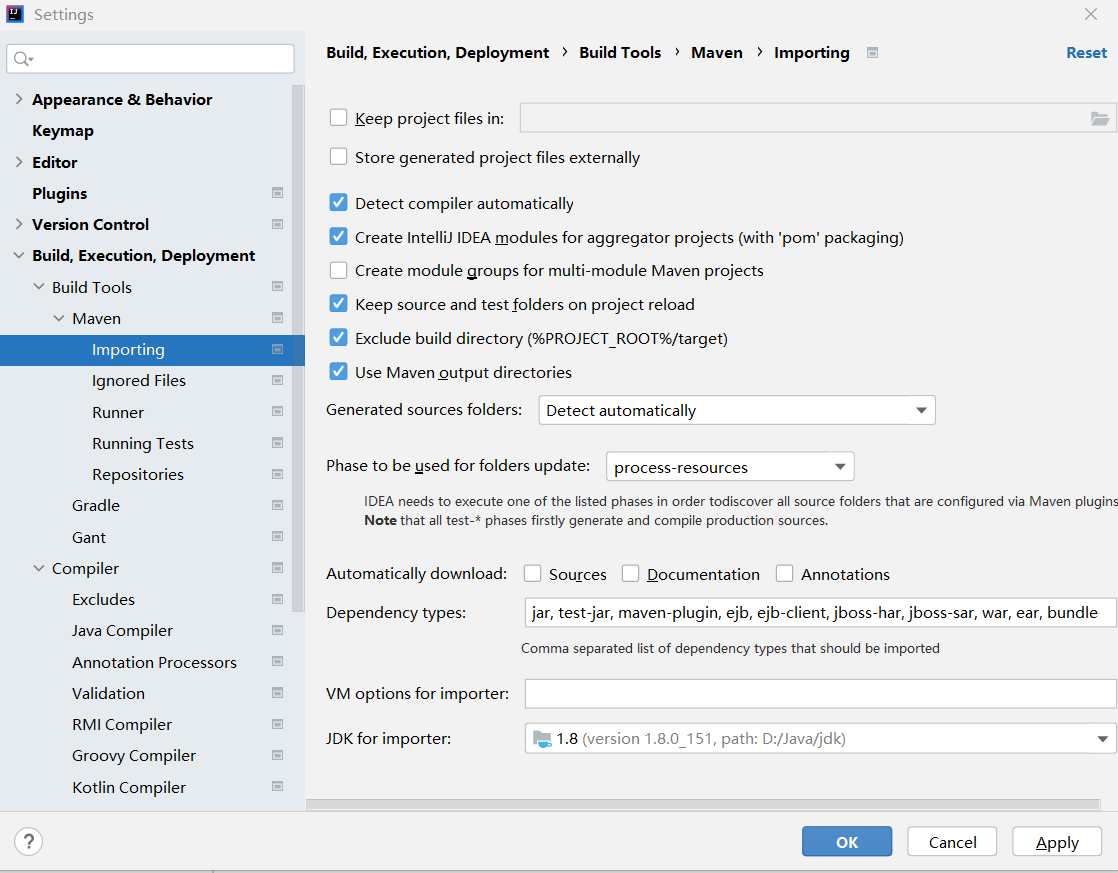
Task: Check Create module groups for multi-module Maven projects
Action: (x=339, y=270)
